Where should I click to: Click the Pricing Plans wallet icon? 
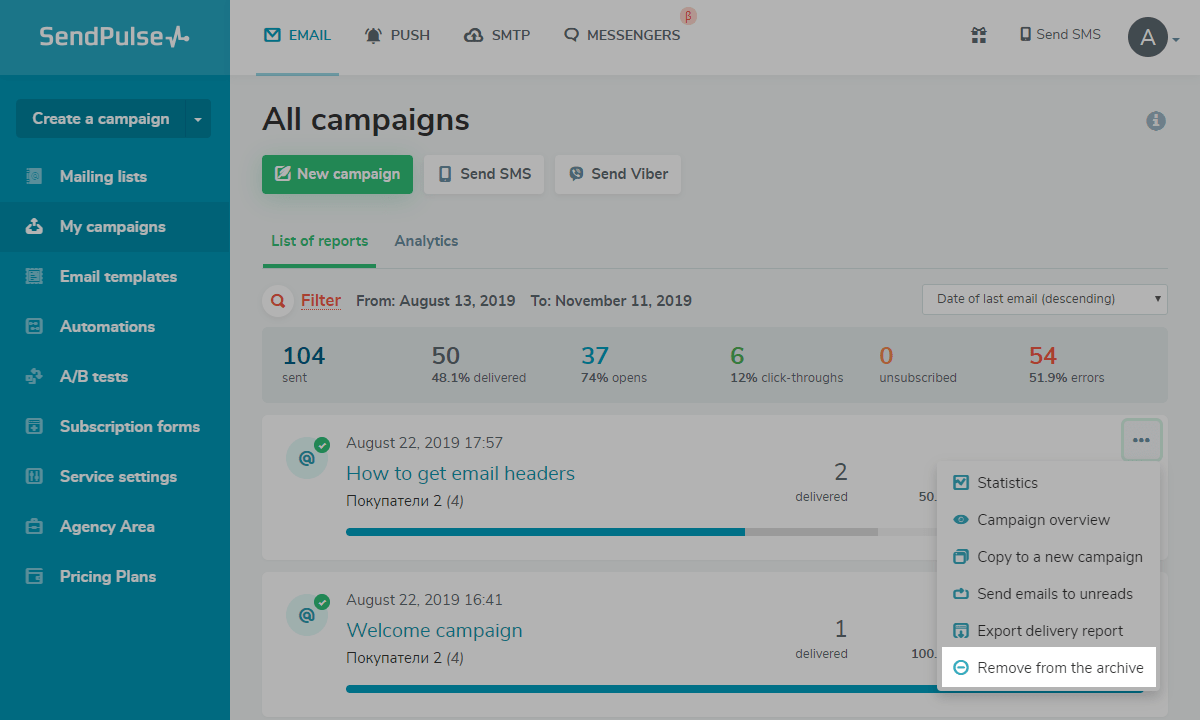[35, 576]
